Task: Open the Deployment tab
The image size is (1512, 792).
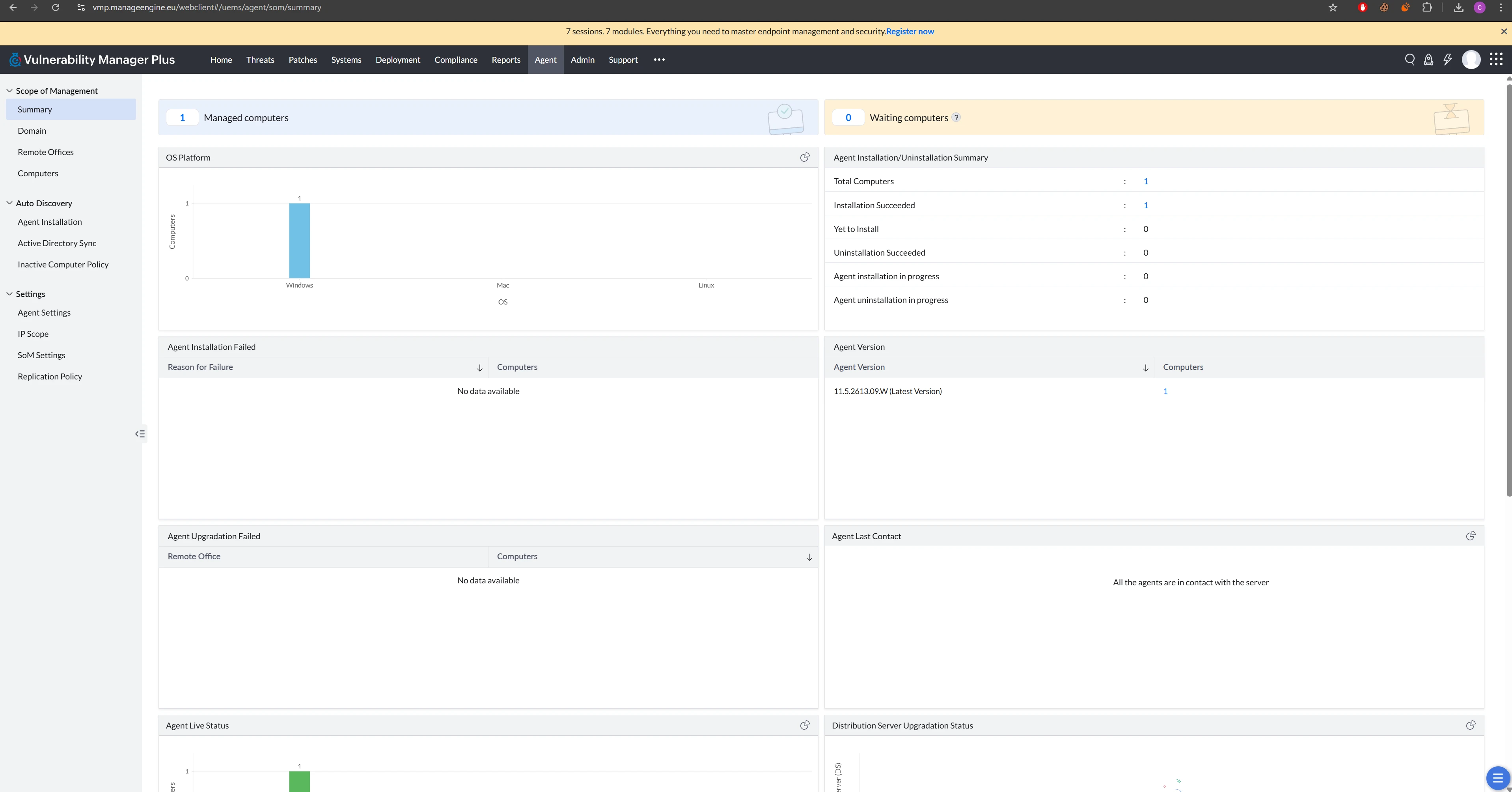Action: 398,59
